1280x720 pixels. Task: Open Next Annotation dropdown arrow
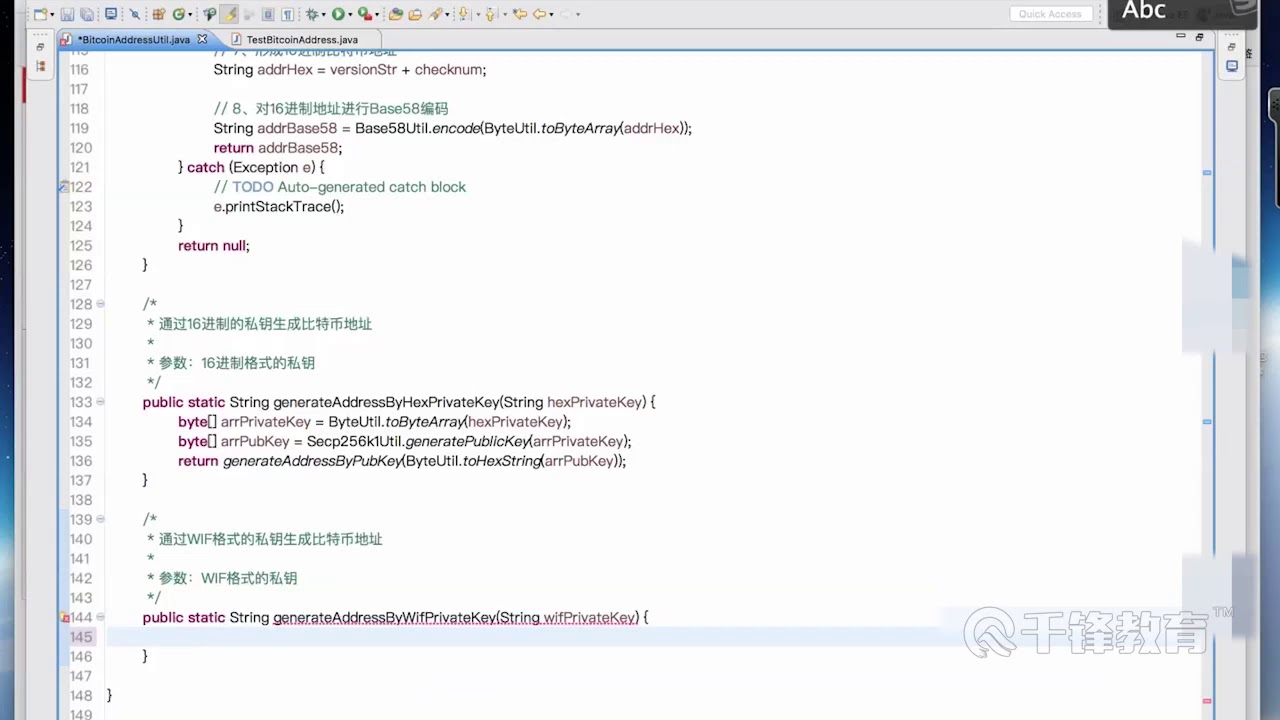coord(478,15)
